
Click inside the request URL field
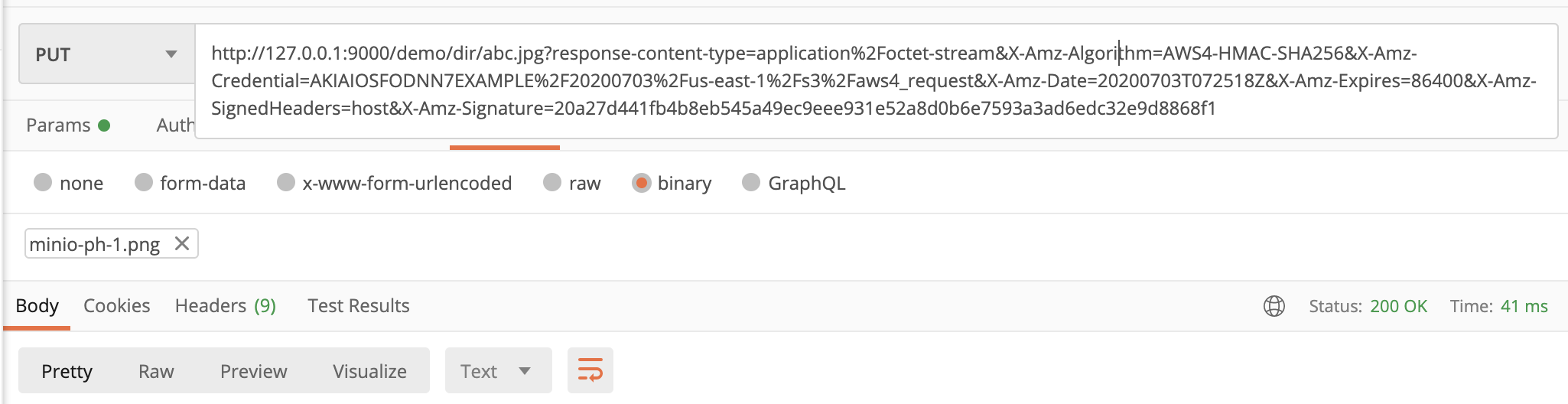876,80
